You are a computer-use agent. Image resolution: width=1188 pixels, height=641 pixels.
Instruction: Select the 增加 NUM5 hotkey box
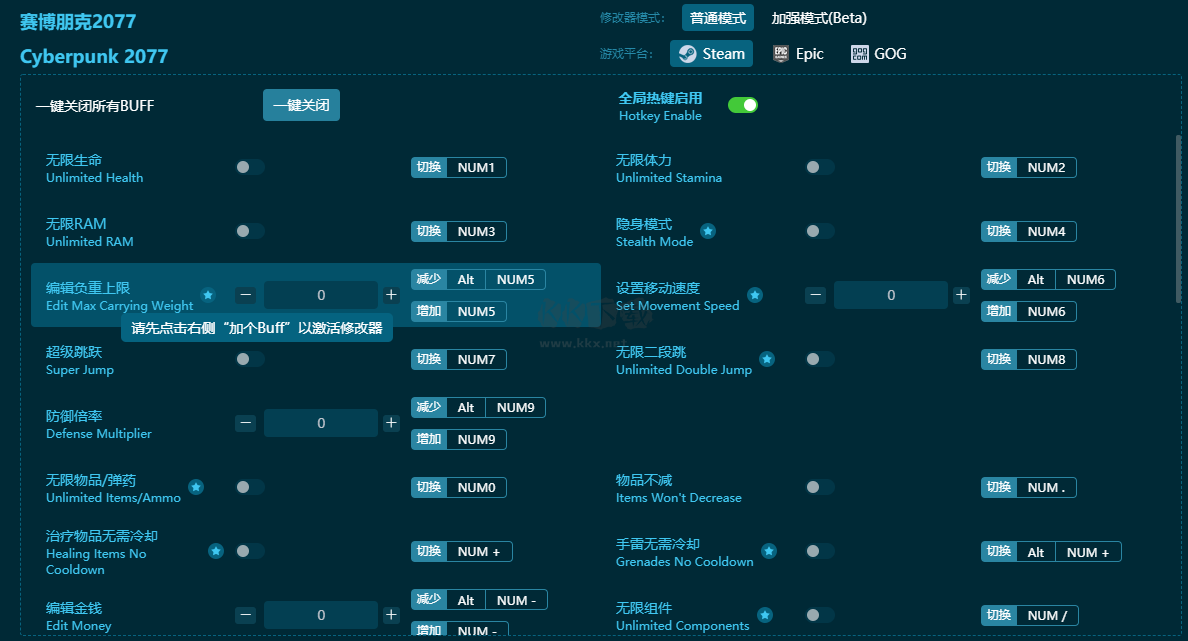[x=458, y=311]
